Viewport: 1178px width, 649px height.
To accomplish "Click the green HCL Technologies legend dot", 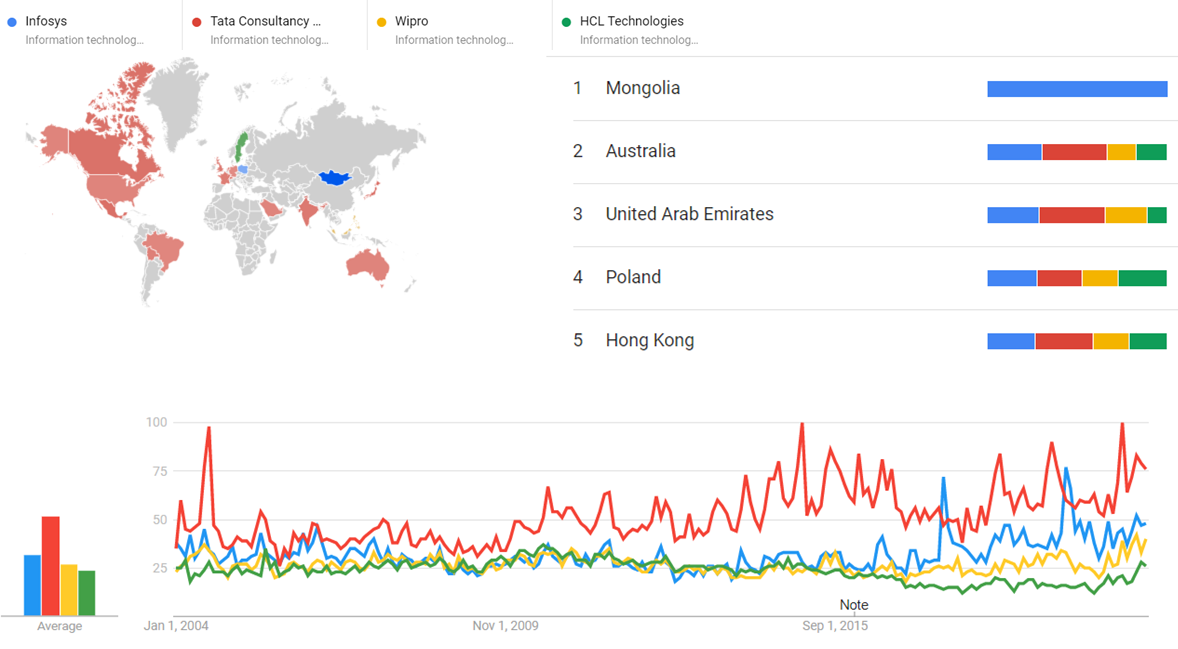I will pyautogui.click(x=566, y=22).
